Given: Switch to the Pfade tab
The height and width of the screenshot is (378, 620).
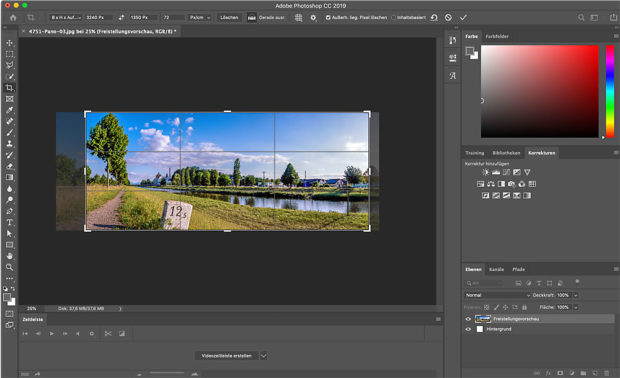Looking at the screenshot, I should (518, 270).
